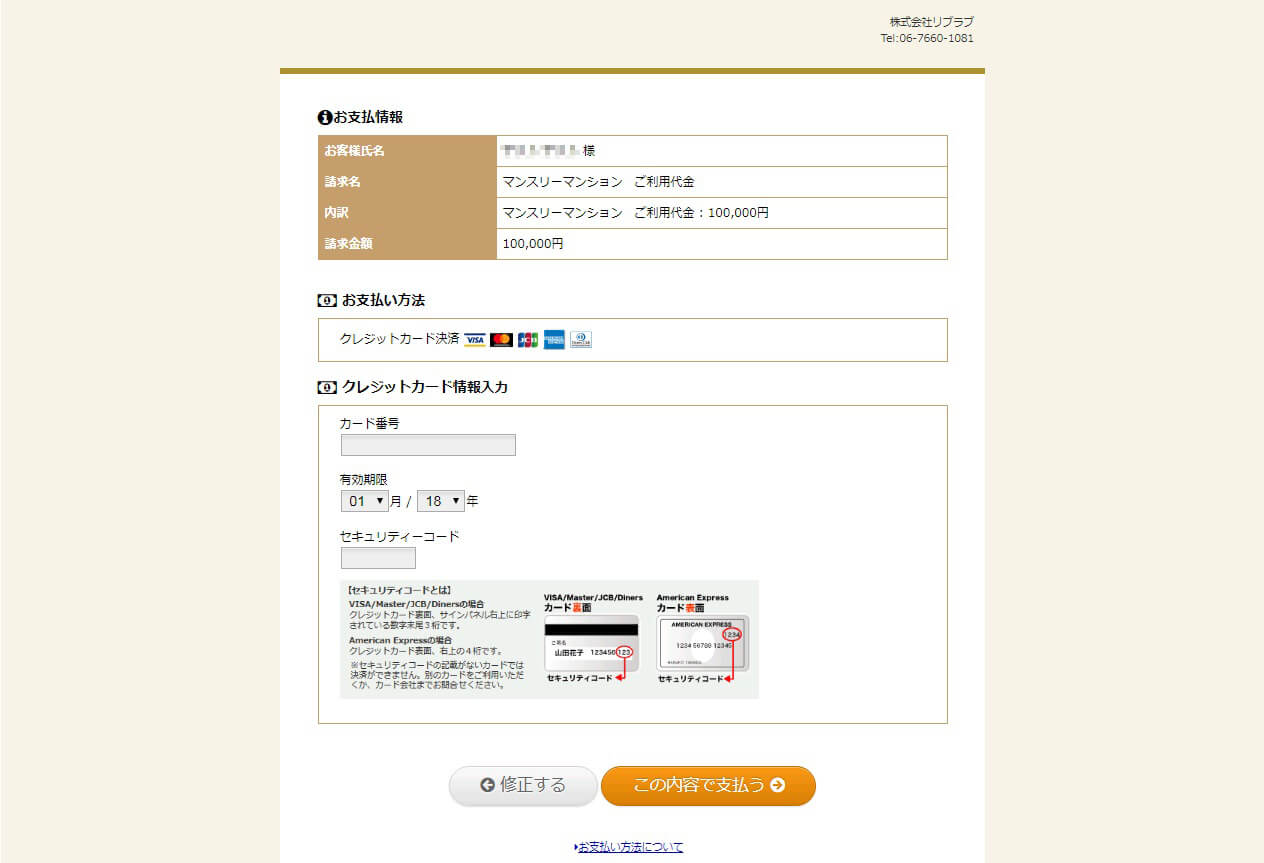Click the American Express card front sample image
Viewport: 1264px width, 863px height.
point(703,643)
